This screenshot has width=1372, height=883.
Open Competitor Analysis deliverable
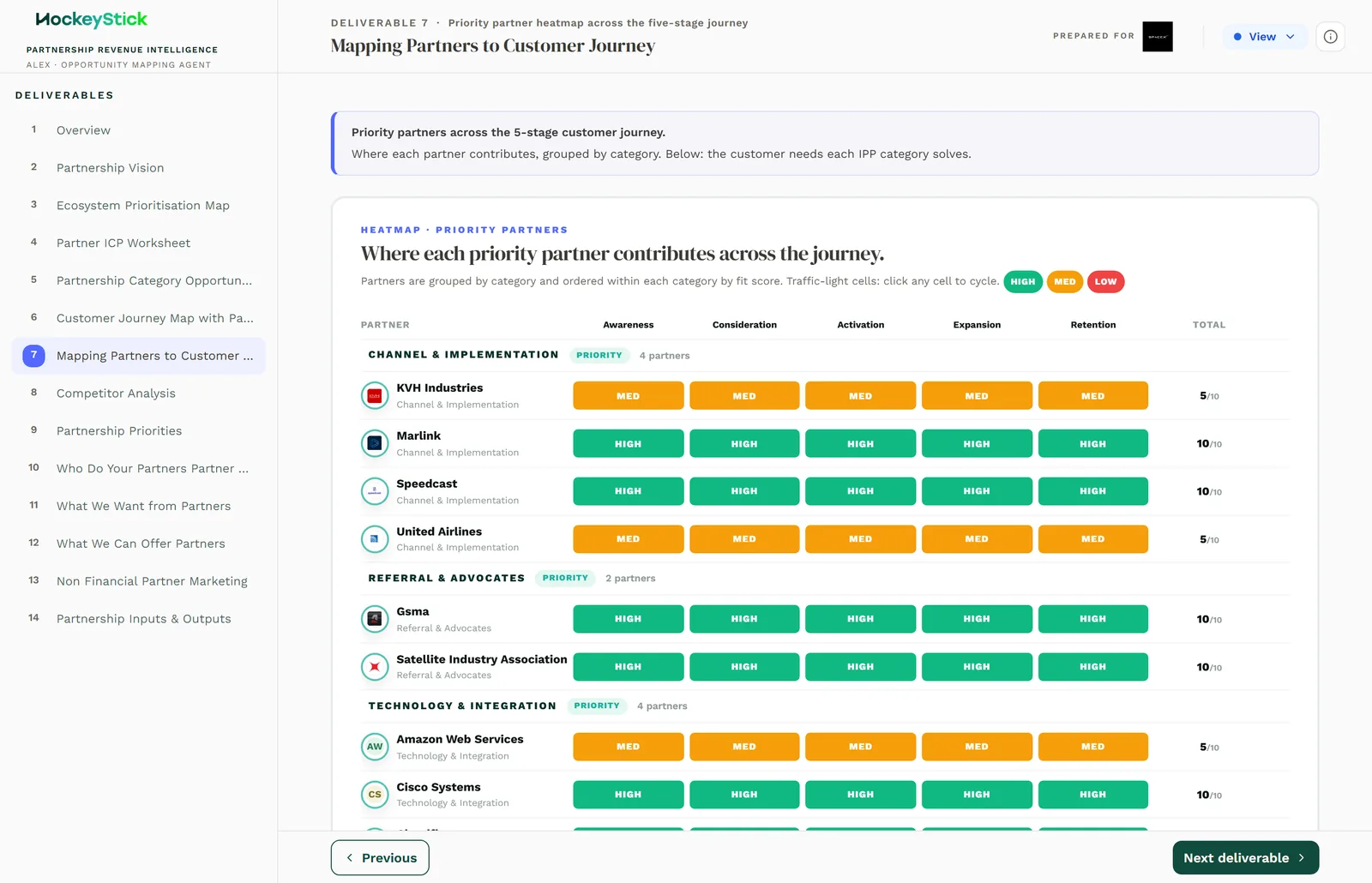138,393
